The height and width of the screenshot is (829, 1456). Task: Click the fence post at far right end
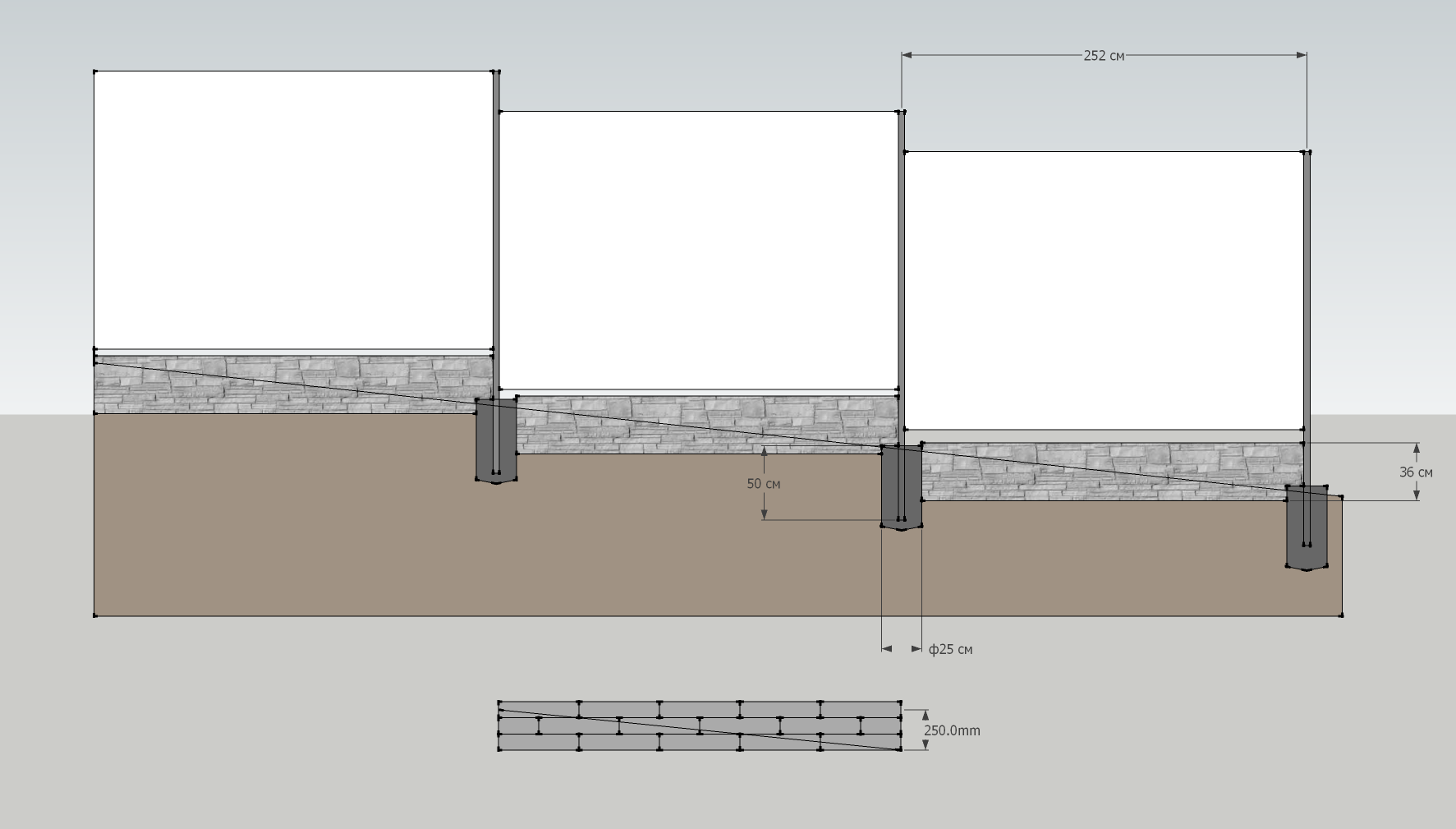1307,312
